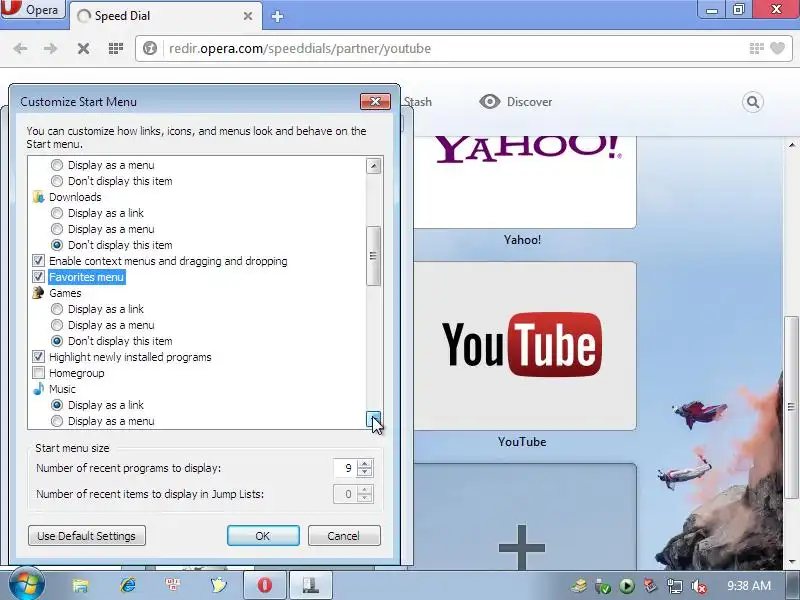Select the first Display as a menu radio
Screen dimensions: 800x600
click(x=57, y=165)
